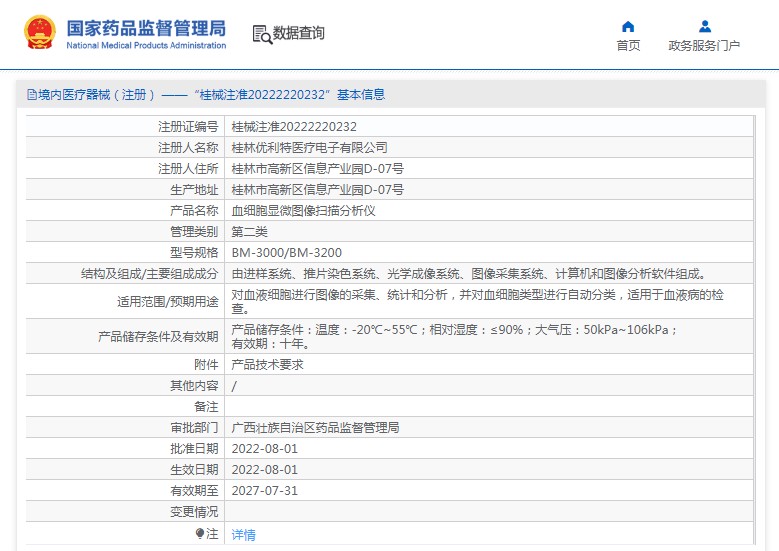Click the 变更情况 row label

(194, 511)
